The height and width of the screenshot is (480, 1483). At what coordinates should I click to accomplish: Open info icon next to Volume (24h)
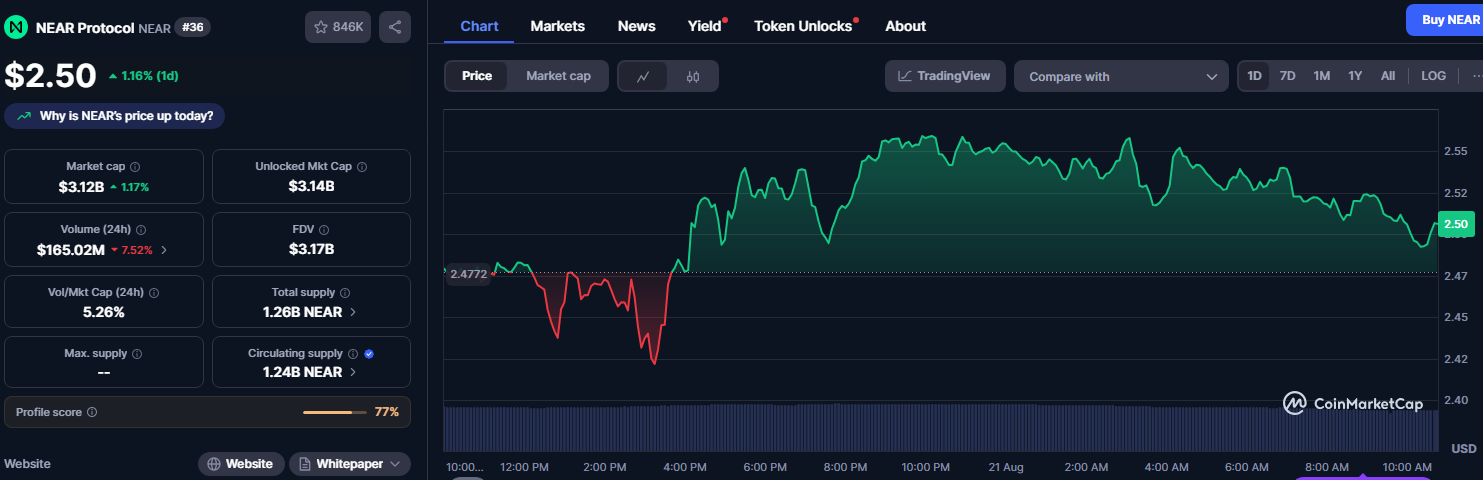pos(141,230)
